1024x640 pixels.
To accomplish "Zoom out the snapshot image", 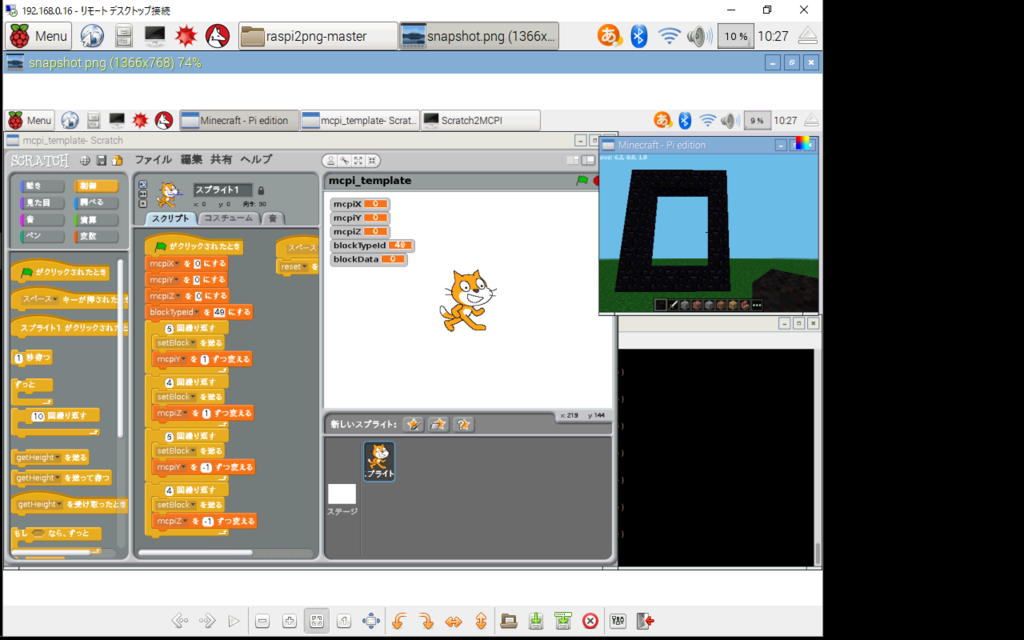I will (263, 621).
